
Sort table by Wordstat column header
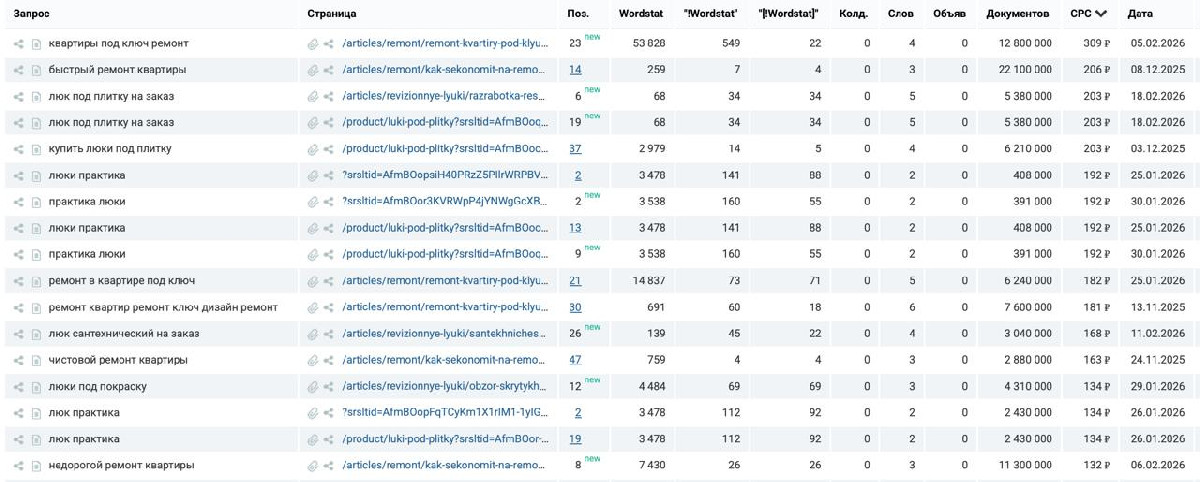(x=639, y=14)
